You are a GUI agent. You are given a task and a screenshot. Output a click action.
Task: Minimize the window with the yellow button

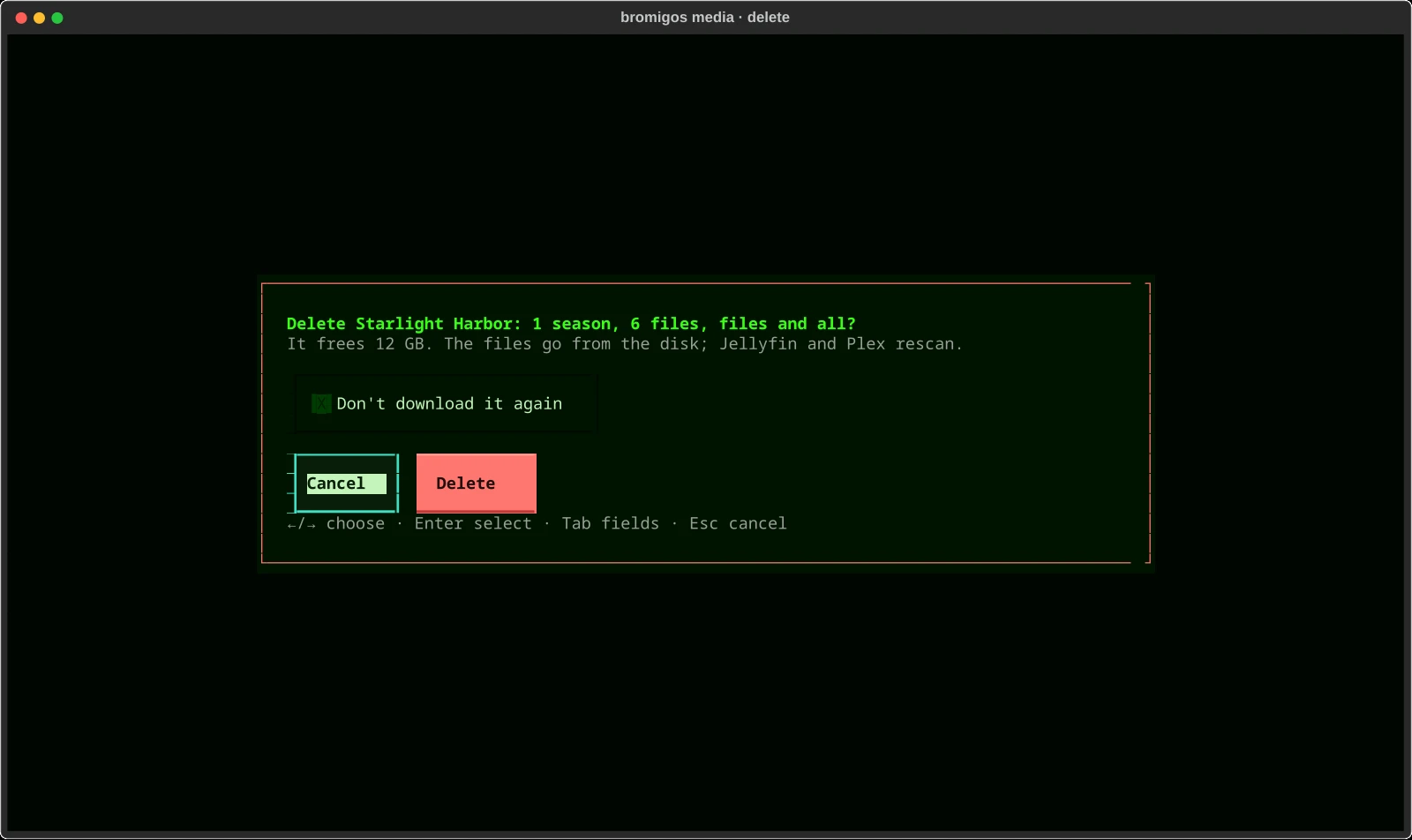tap(39, 18)
